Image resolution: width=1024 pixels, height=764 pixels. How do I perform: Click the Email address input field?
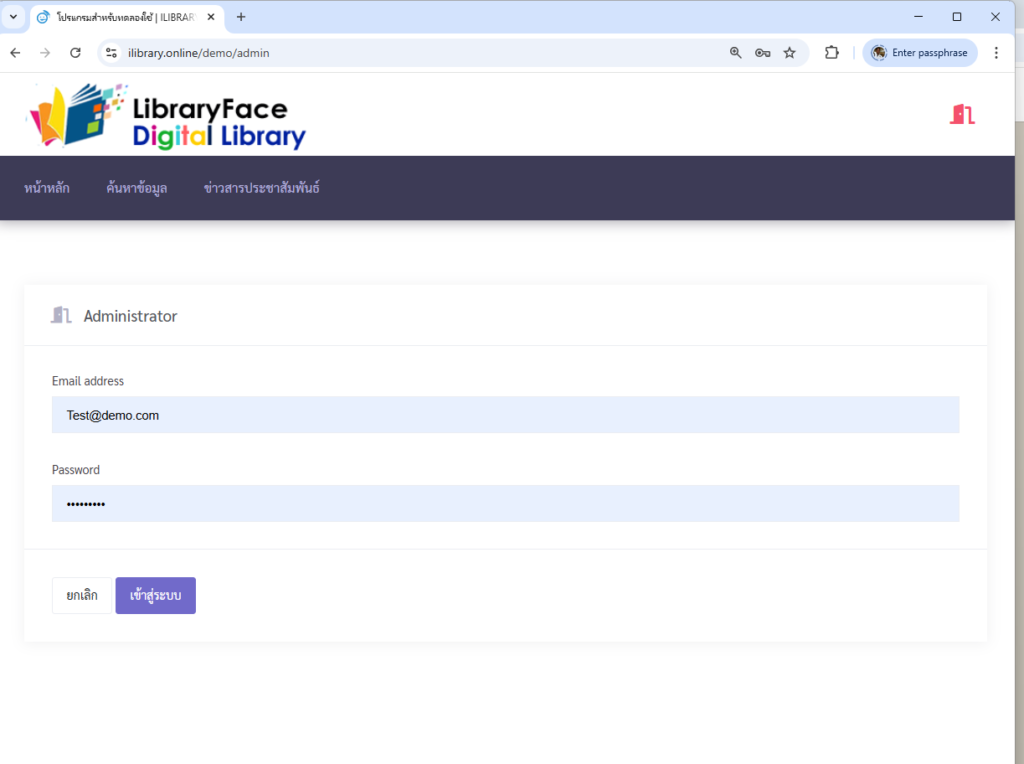(505, 415)
